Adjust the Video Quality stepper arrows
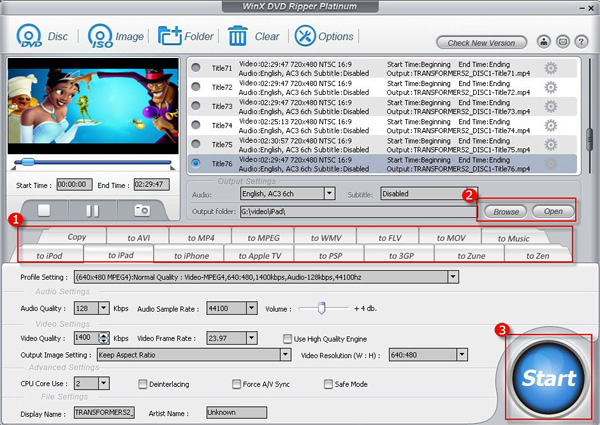Viewport: 600px width, 425px height. pos(104,338)
